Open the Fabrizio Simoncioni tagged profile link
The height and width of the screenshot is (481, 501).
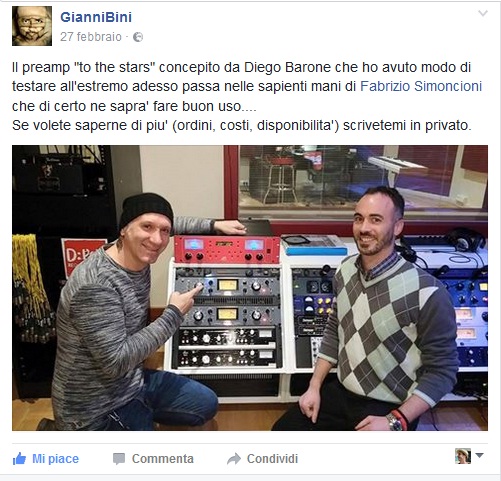(x=421, y=86)
